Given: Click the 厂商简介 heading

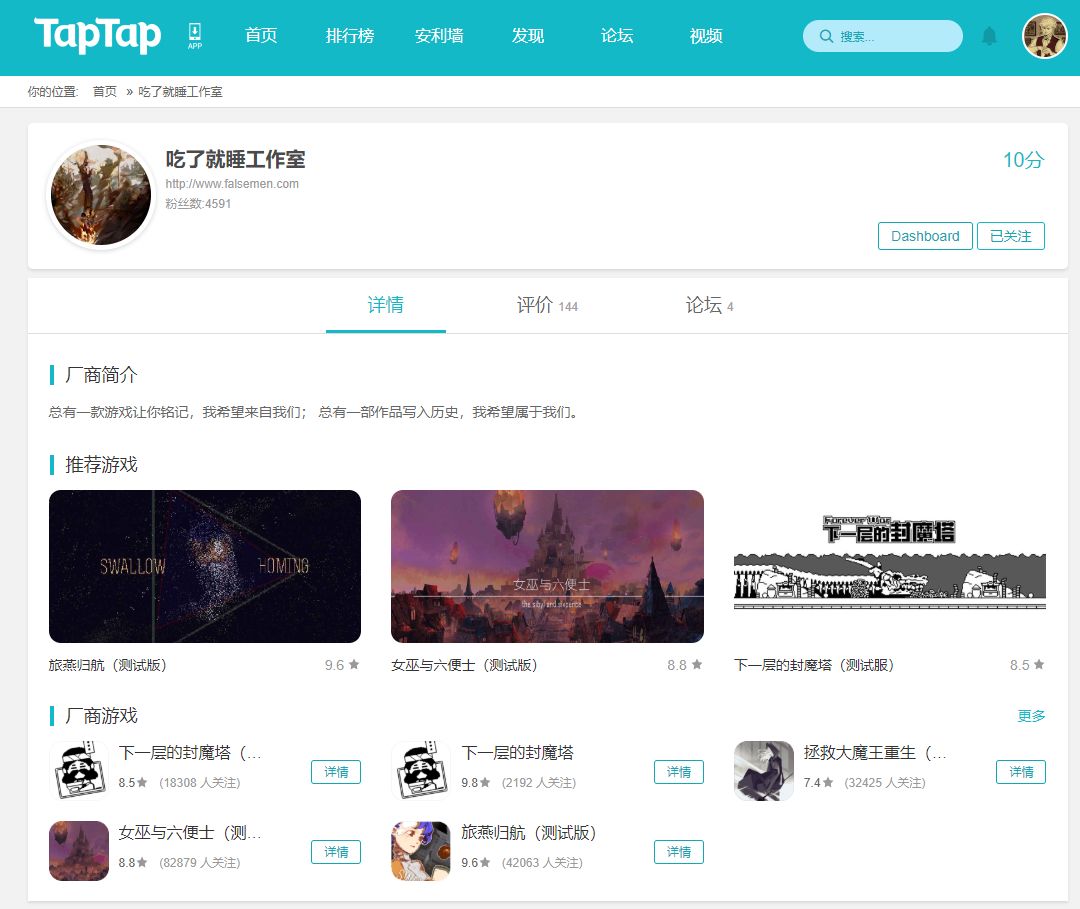Looking at the screenshot, I should pos(101,375).
